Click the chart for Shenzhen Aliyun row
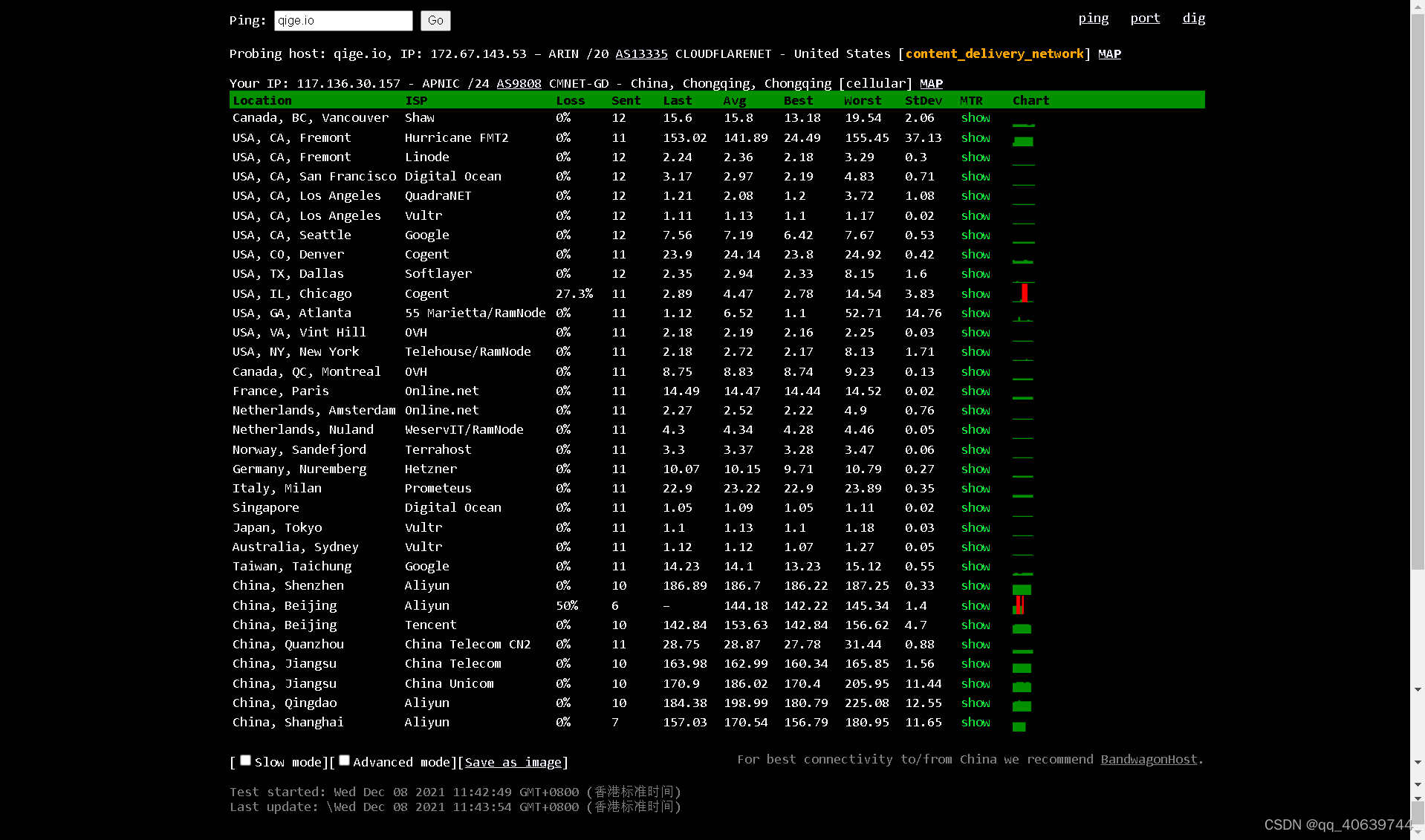Viewport: 1425px width, 840px height. pyautogui.click(x=1022, y=589)
